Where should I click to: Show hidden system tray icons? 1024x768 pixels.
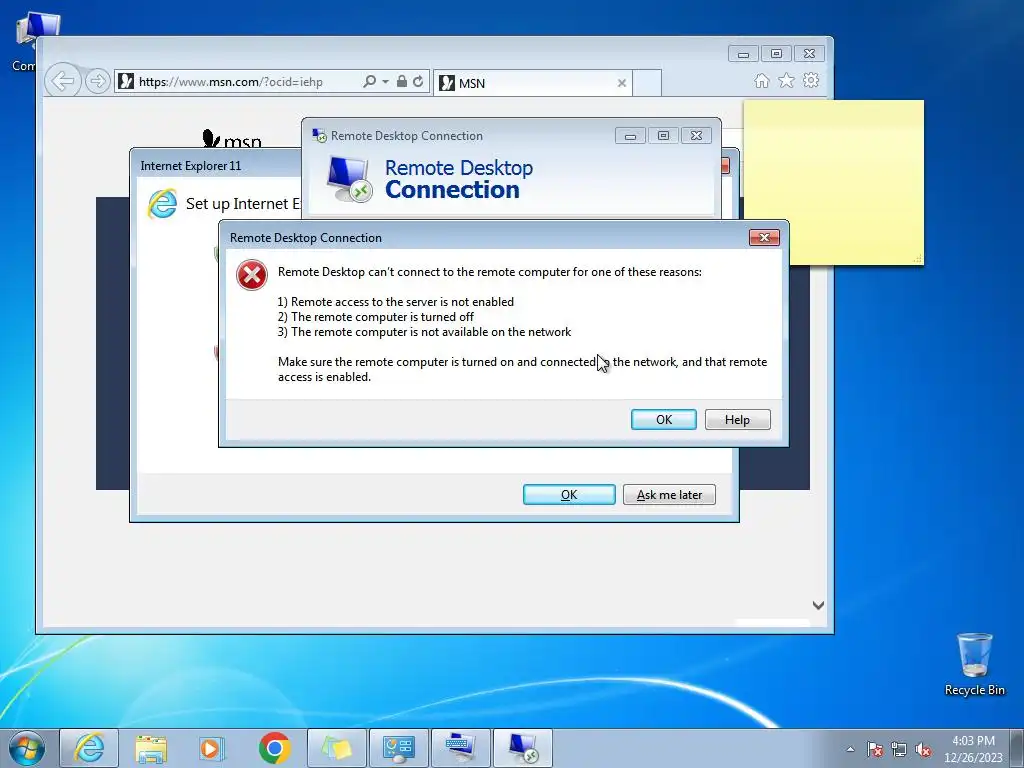click(850, 749)
